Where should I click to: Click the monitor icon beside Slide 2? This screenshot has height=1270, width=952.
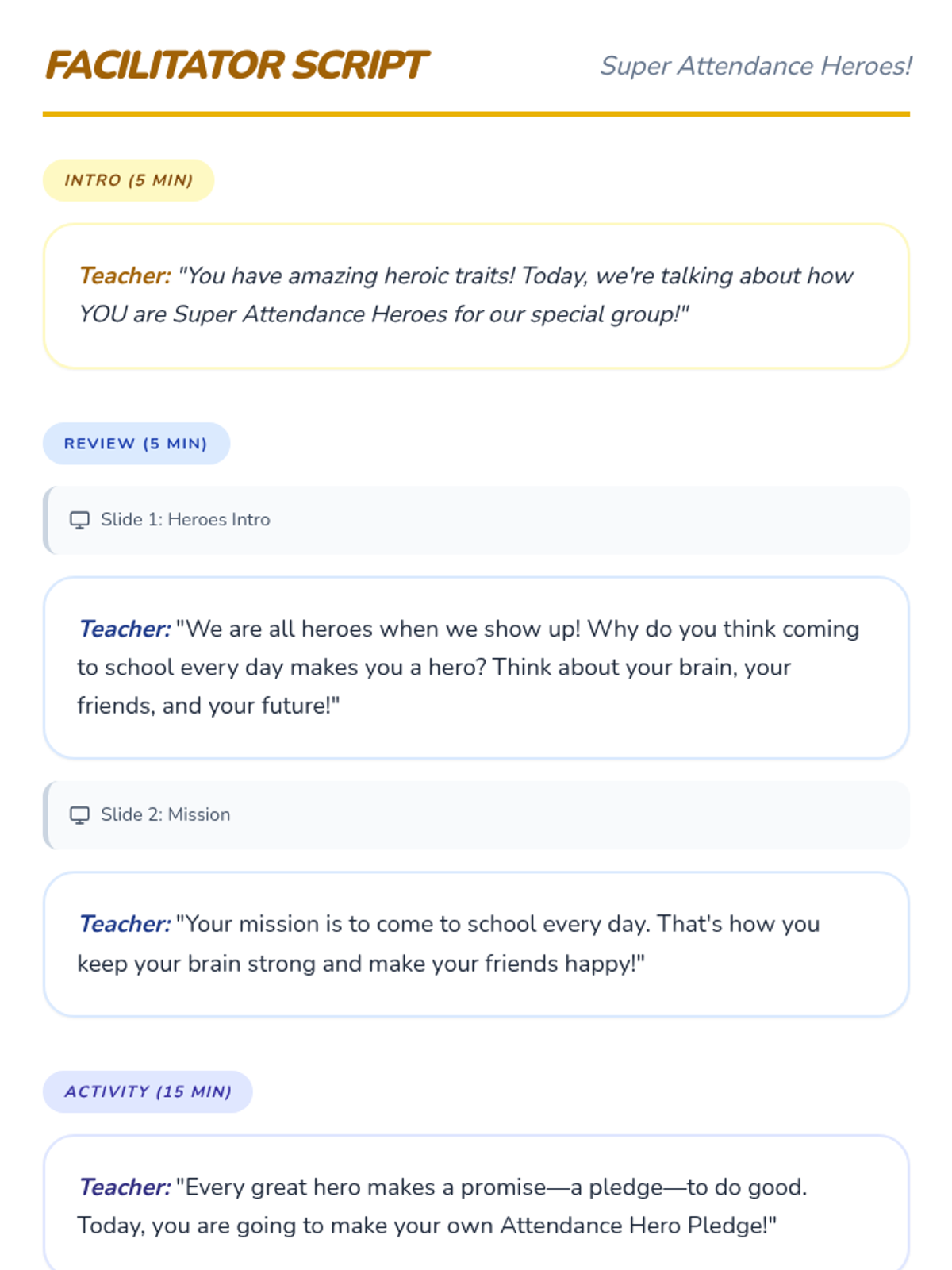79,815
